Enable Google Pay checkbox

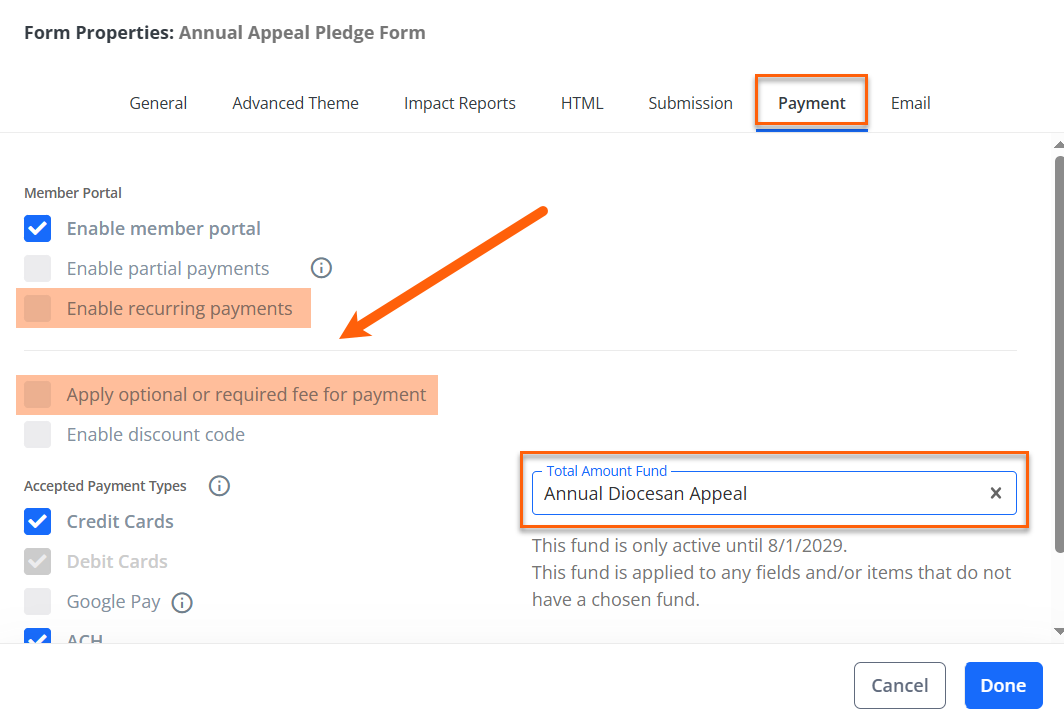pos(37,602)
